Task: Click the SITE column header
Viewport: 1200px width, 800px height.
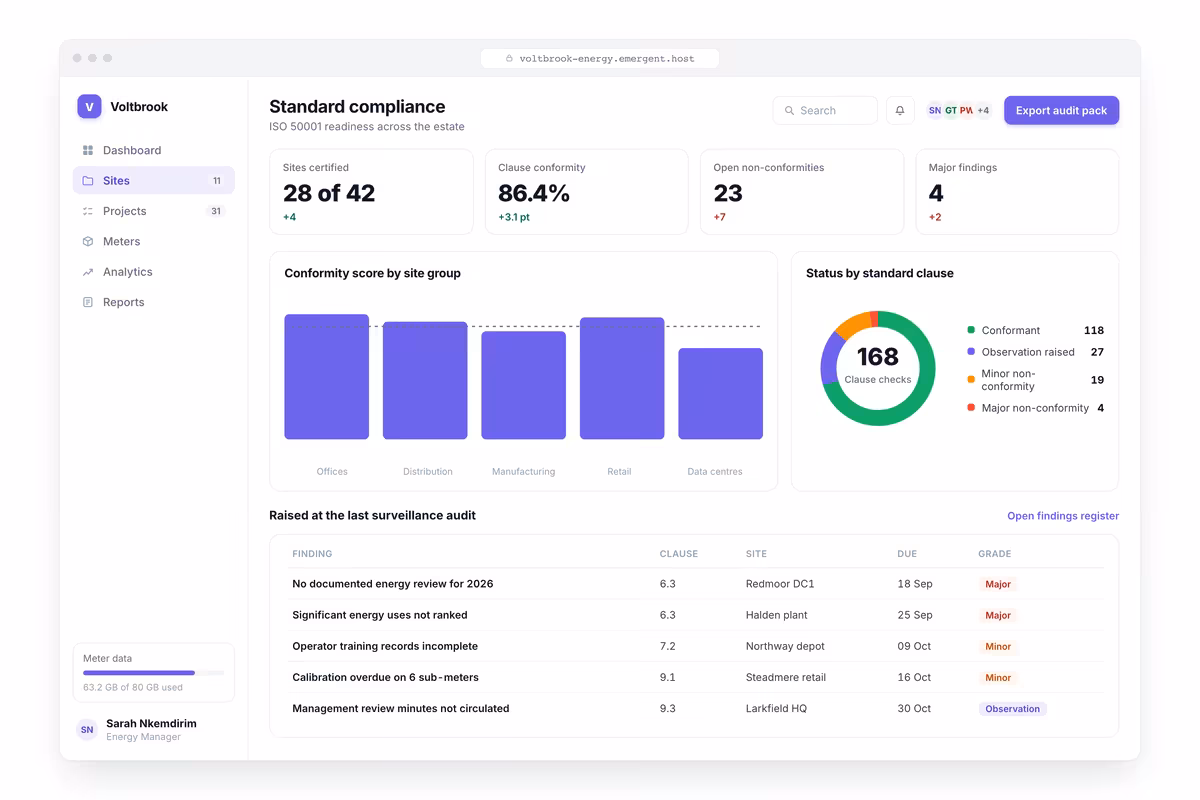Action: 756,554
